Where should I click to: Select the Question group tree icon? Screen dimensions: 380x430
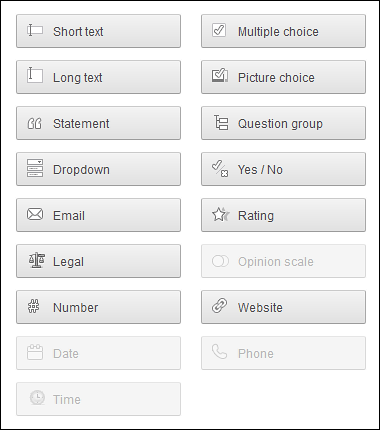click(x=221, y=122)
